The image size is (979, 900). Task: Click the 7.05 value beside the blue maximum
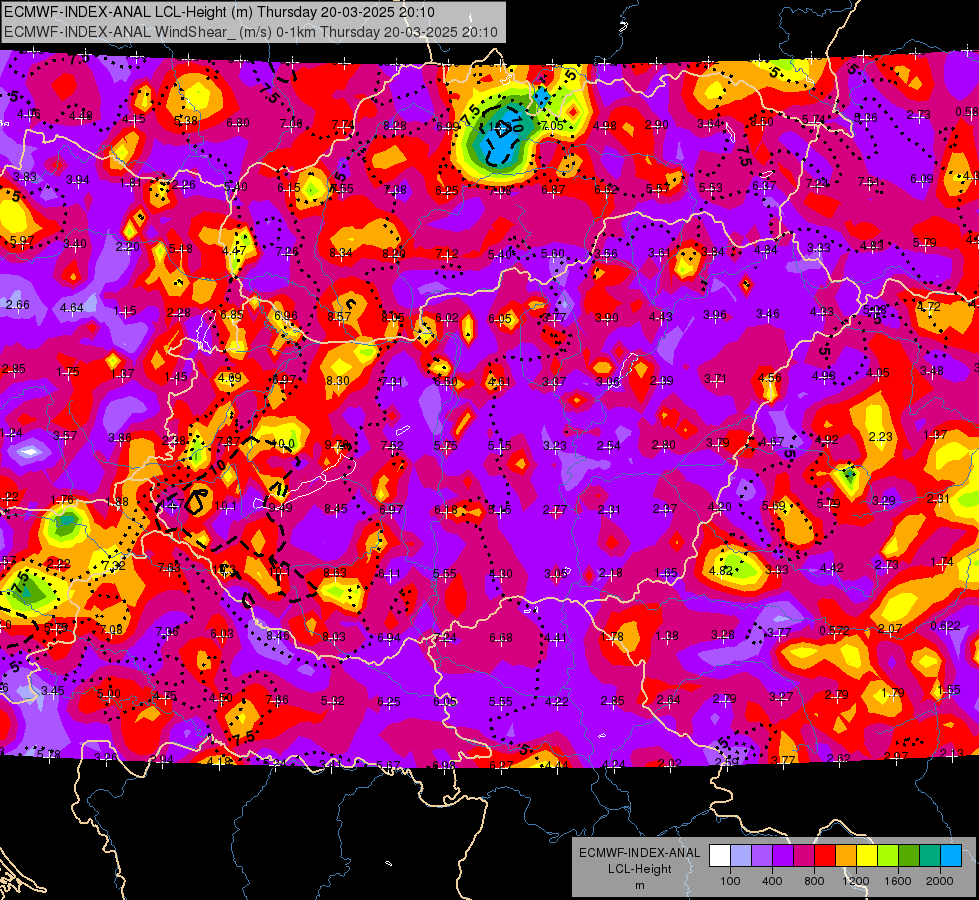552,126
